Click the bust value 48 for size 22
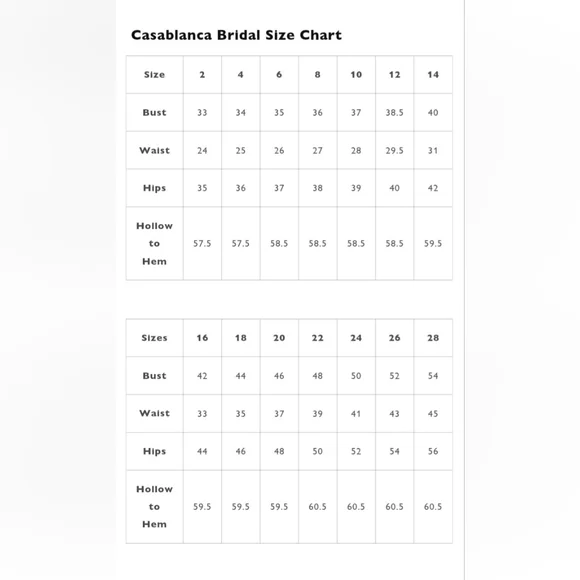Image resolution: width=580 pixels, height=580 pixels. [x=317, y=376]
